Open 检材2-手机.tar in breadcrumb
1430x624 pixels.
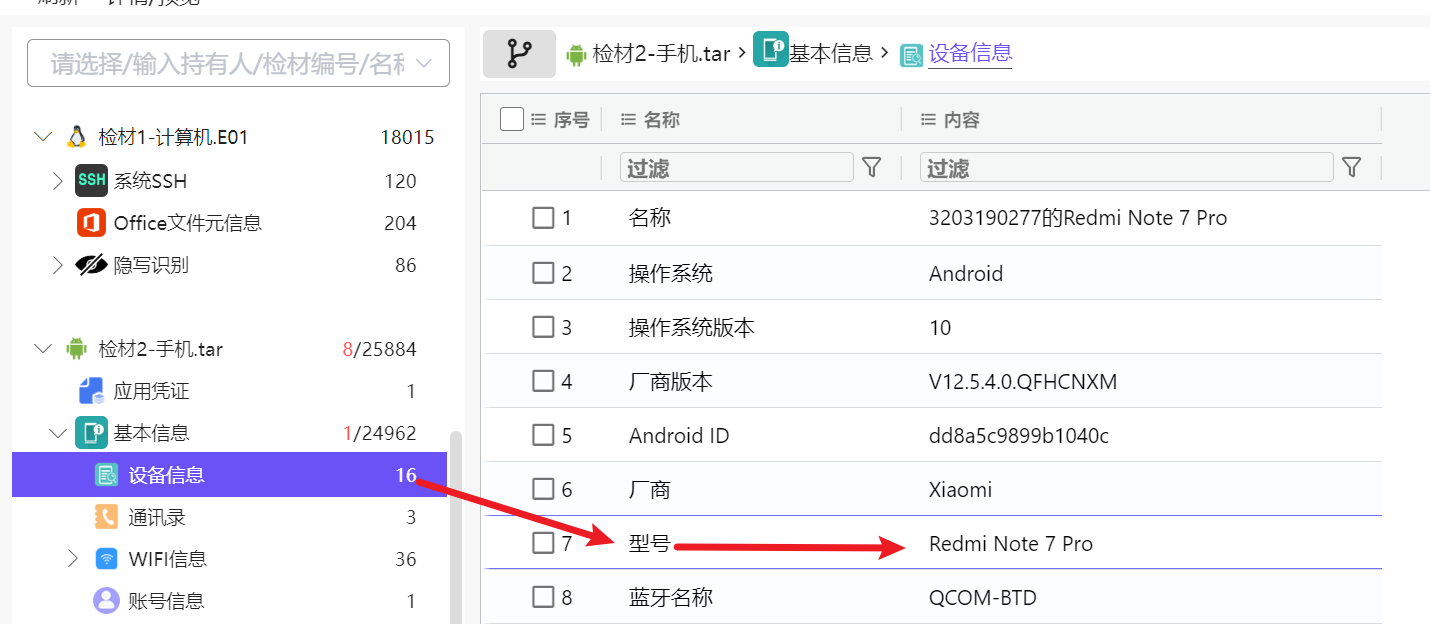click(x=648, y=54)
